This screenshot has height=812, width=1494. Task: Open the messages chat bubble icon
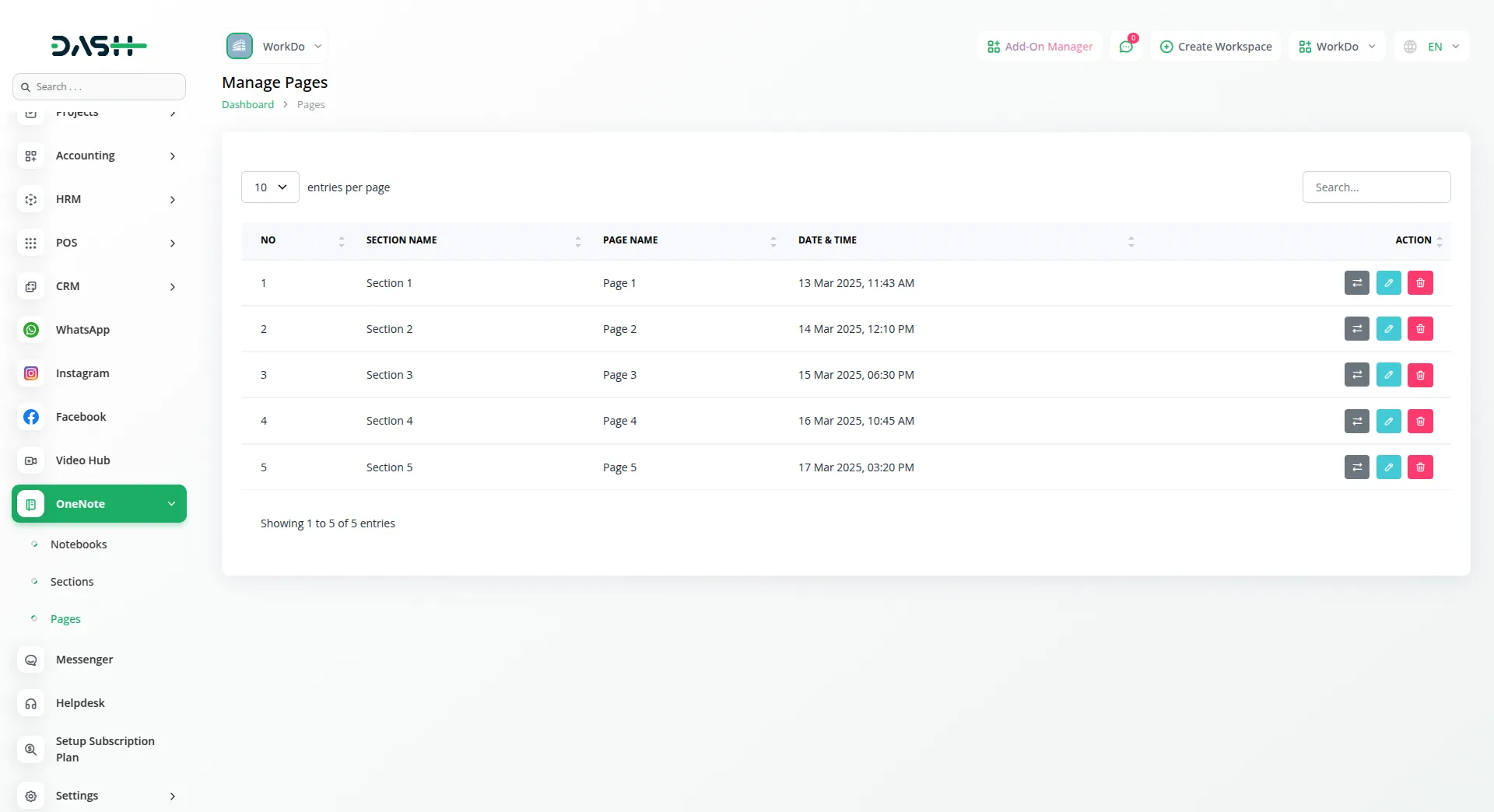(1126, 46)
